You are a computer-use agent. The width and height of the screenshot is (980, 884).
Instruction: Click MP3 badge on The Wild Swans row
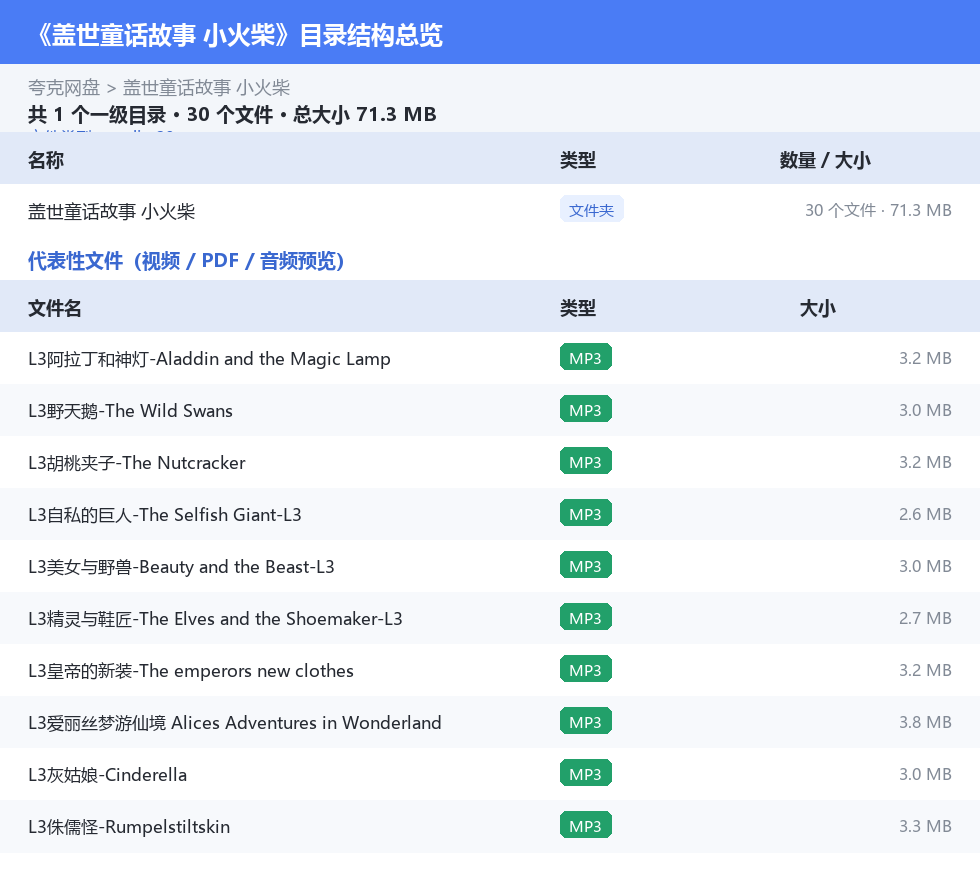(586, 409)
